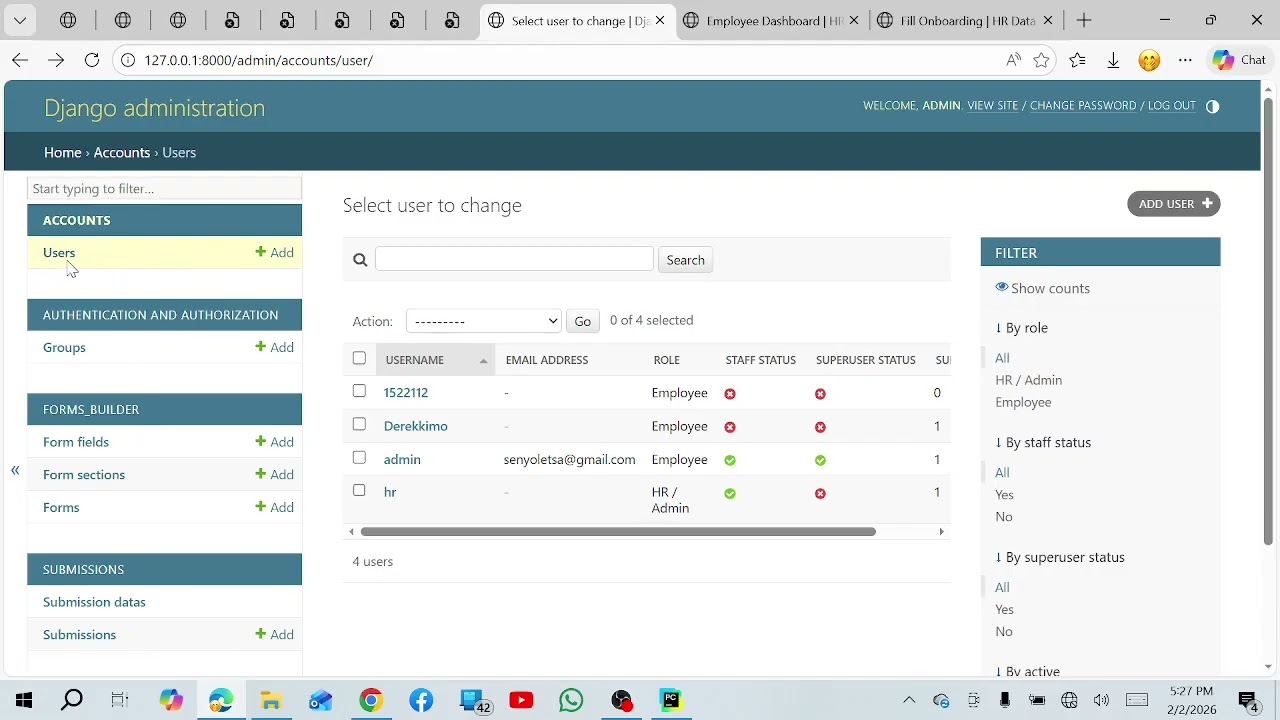Open Windows Start menu

24,701
